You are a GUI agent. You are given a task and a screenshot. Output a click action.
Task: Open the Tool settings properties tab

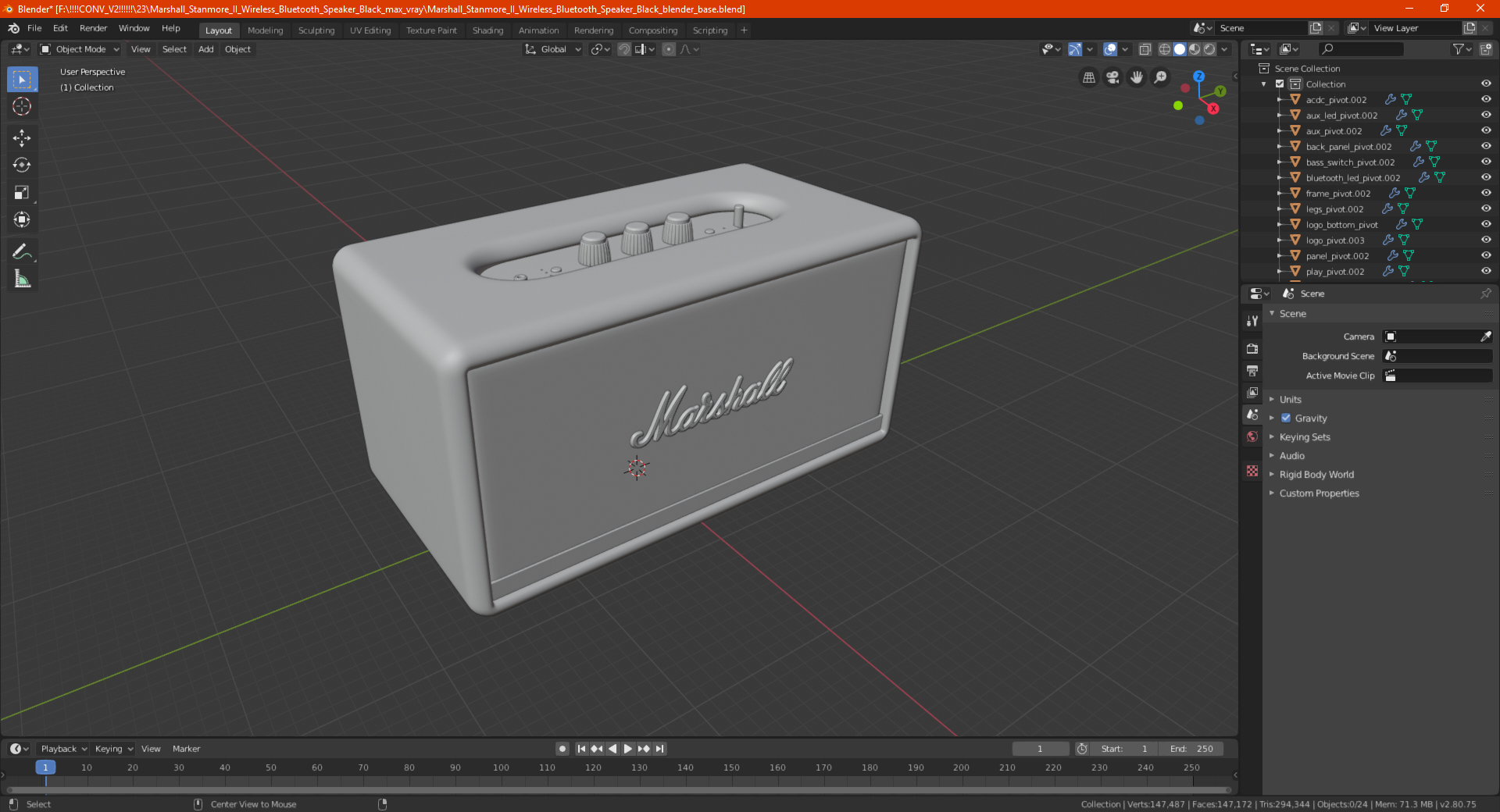[x=1252, y=321]
